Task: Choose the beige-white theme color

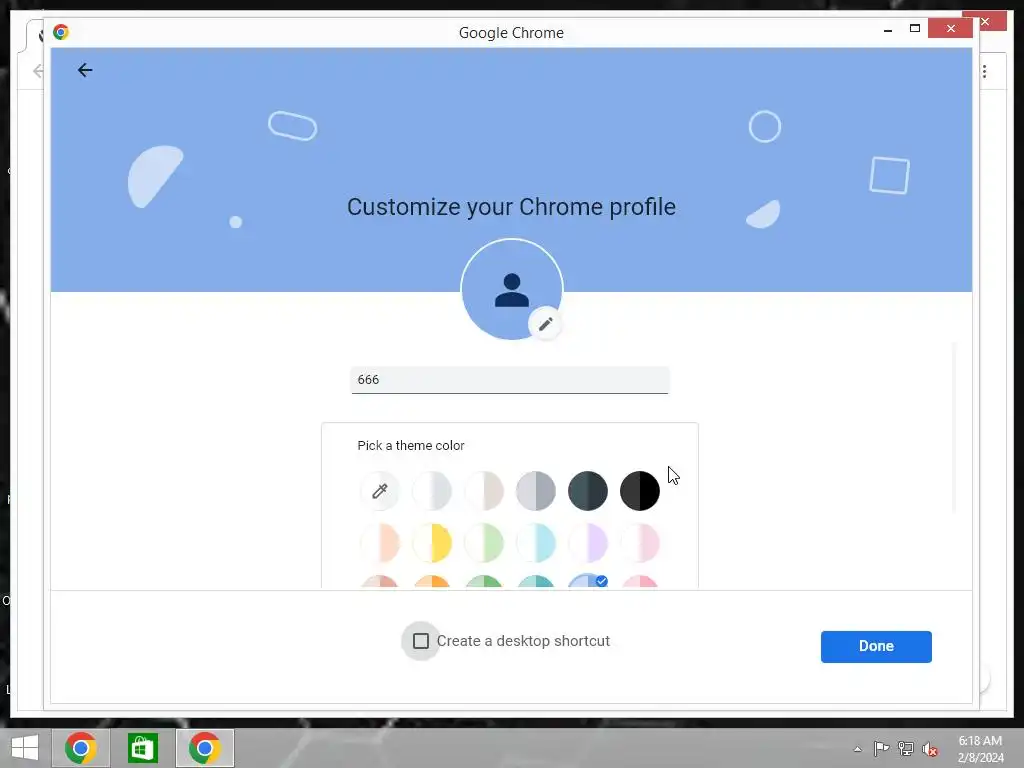Action: point(484,490)
